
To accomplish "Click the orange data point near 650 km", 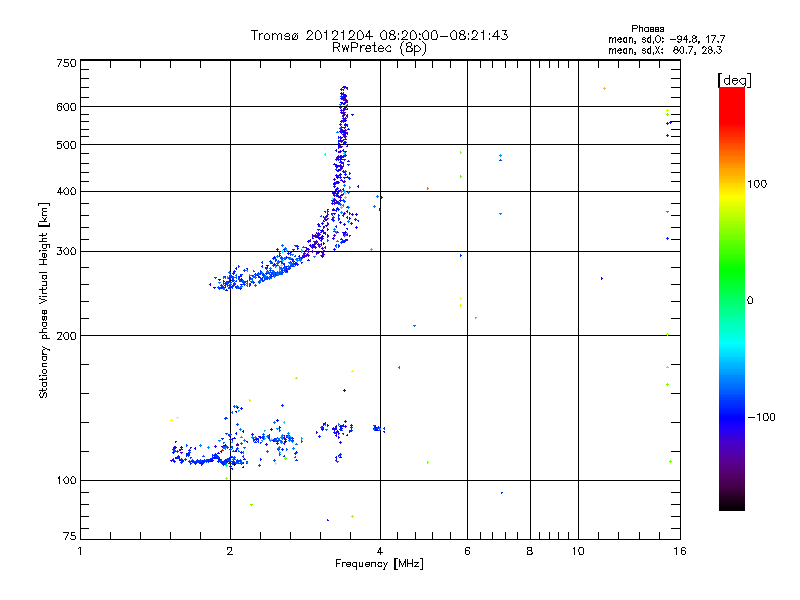I will click(x=605, y=89).
